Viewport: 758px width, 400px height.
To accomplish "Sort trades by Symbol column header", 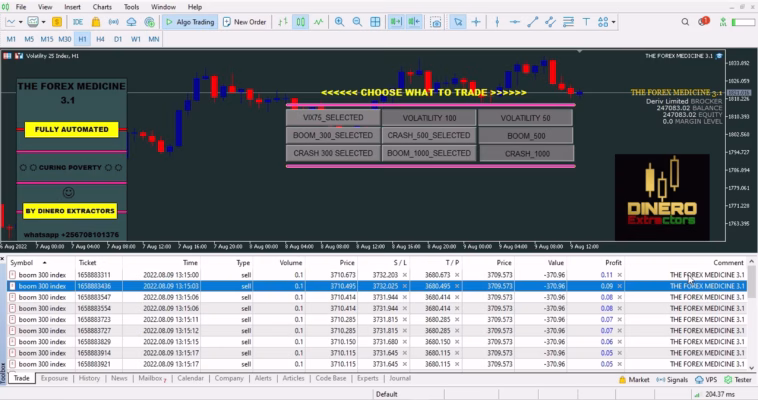I will point(41,263).
